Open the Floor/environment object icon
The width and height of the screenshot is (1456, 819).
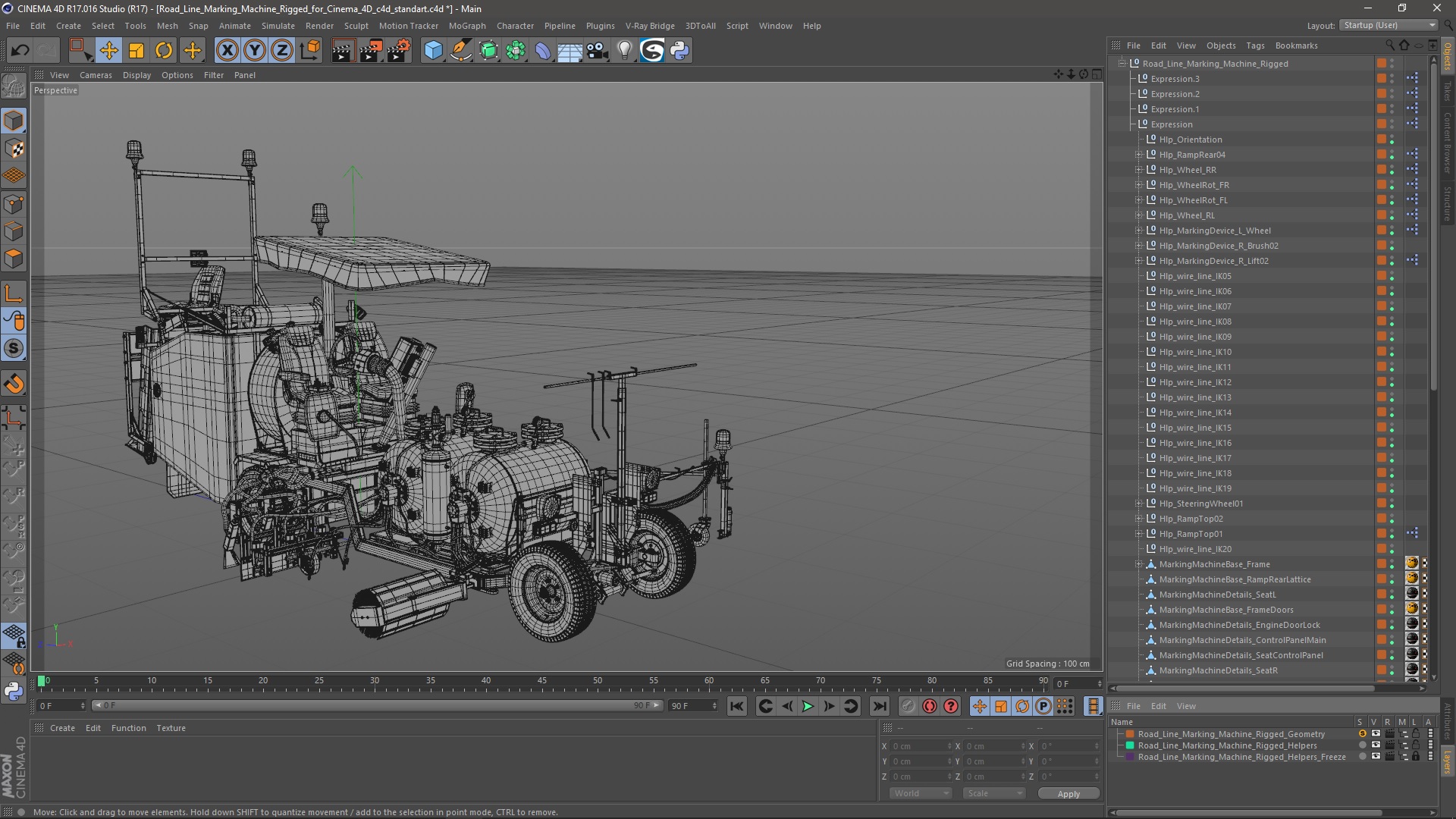coord(570,51)
